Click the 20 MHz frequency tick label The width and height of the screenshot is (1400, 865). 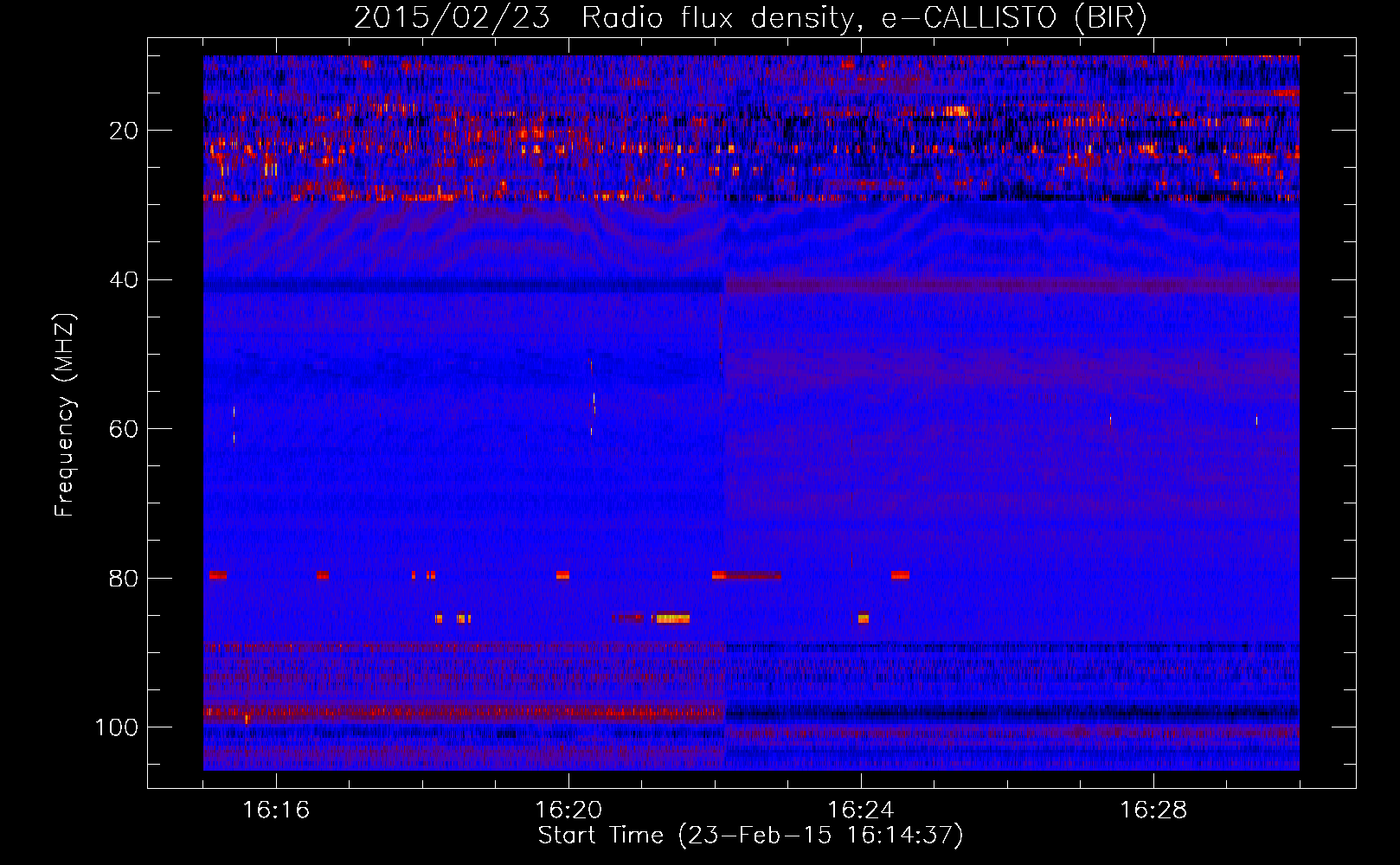(x=124, y=131)
